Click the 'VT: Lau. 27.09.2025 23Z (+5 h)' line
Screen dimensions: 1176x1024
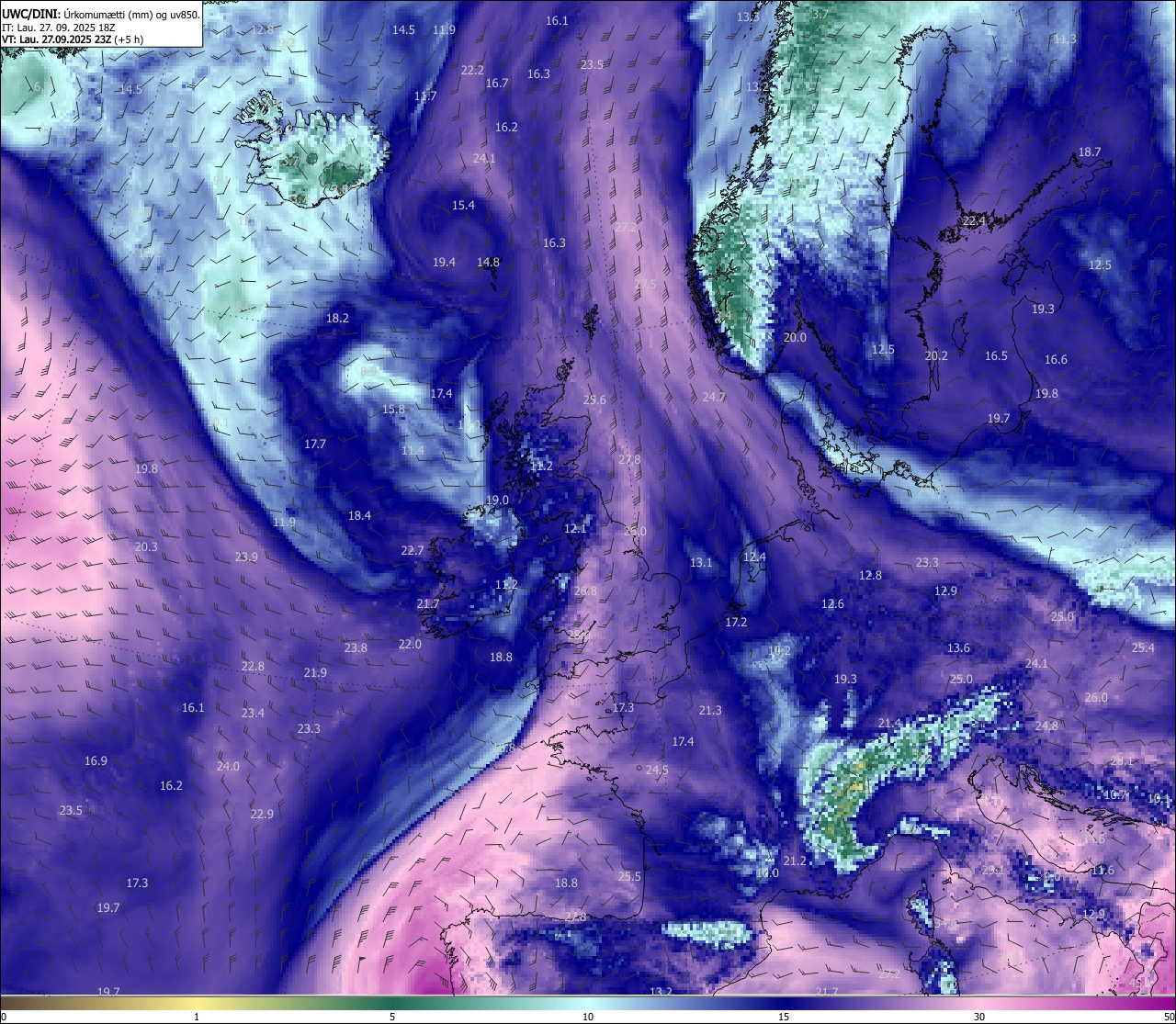(73, 39)
